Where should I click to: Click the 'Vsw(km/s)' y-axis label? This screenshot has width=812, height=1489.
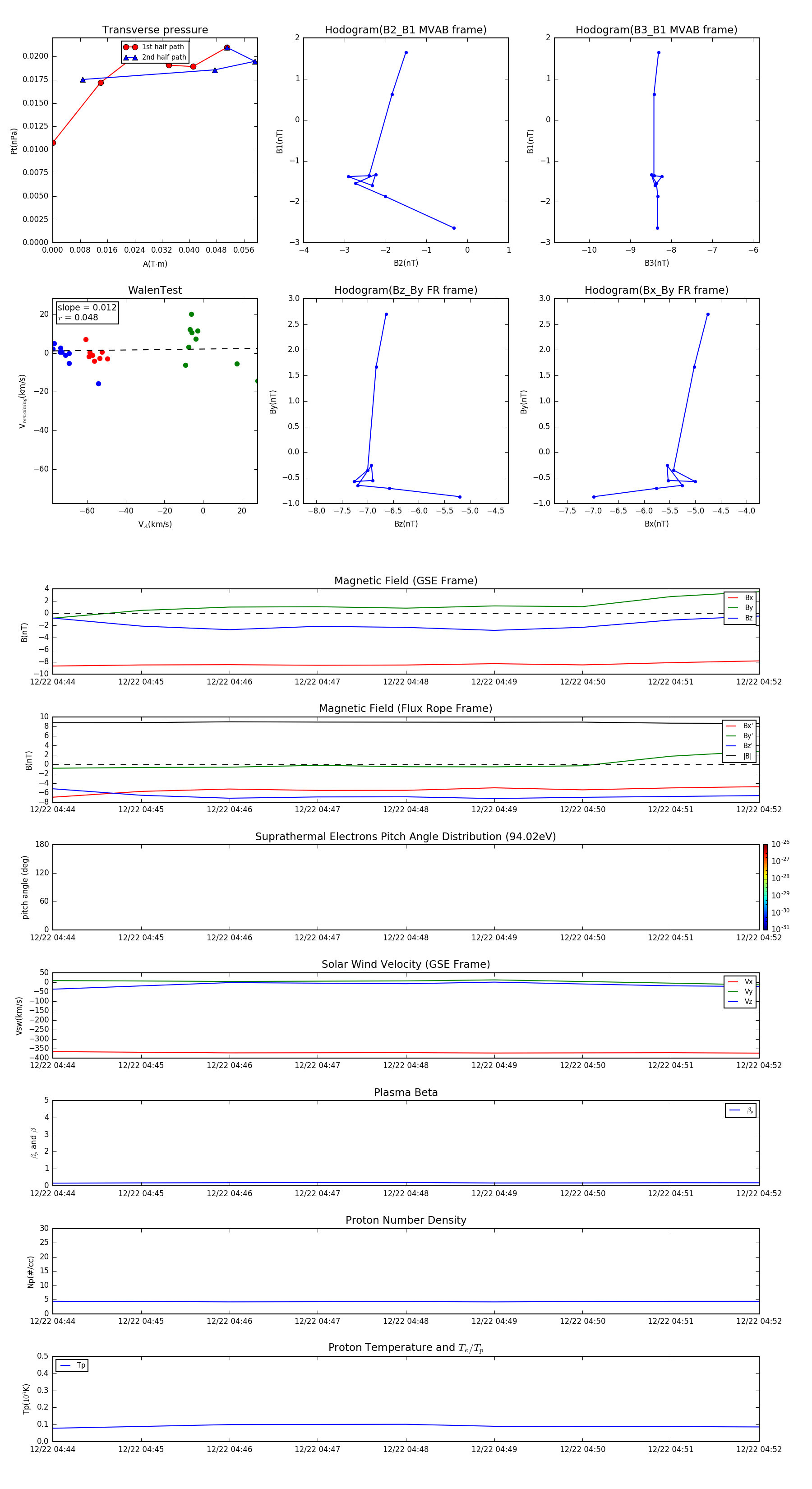[19, 1016]
